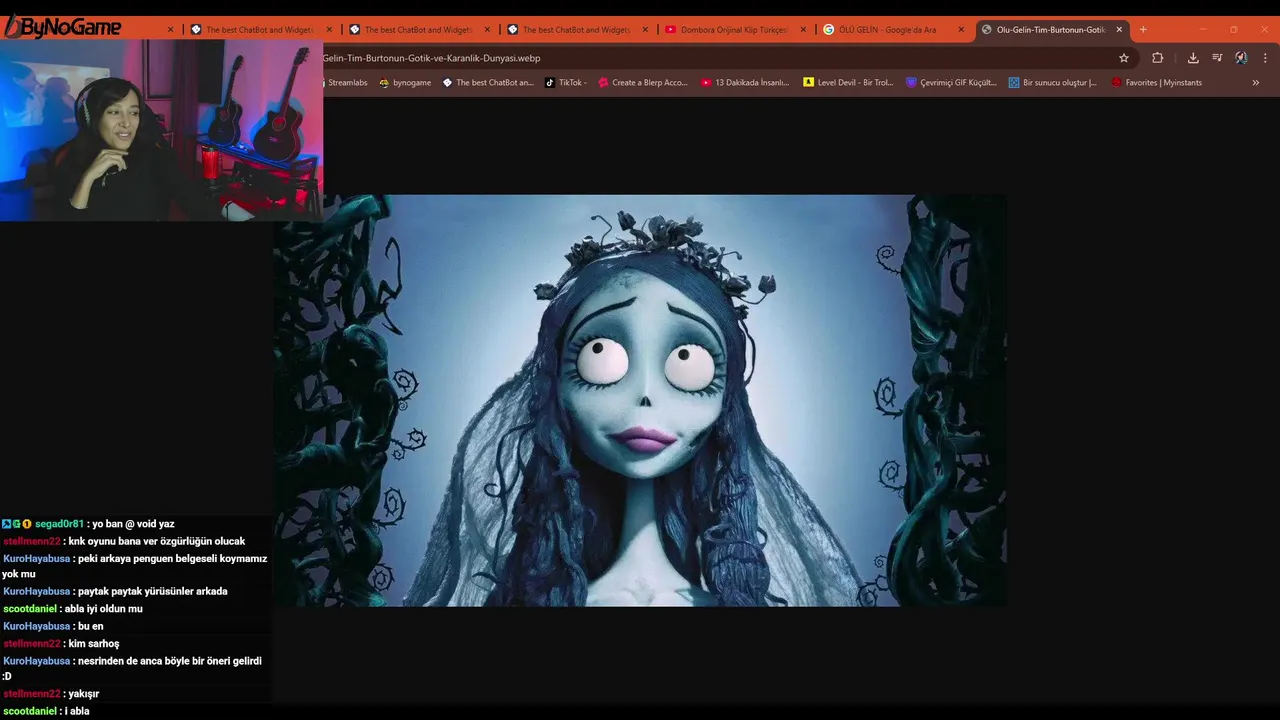Bookmark this page with the star icon
The width and height of the screenshot is (1280, 720).
[1124, 58]
